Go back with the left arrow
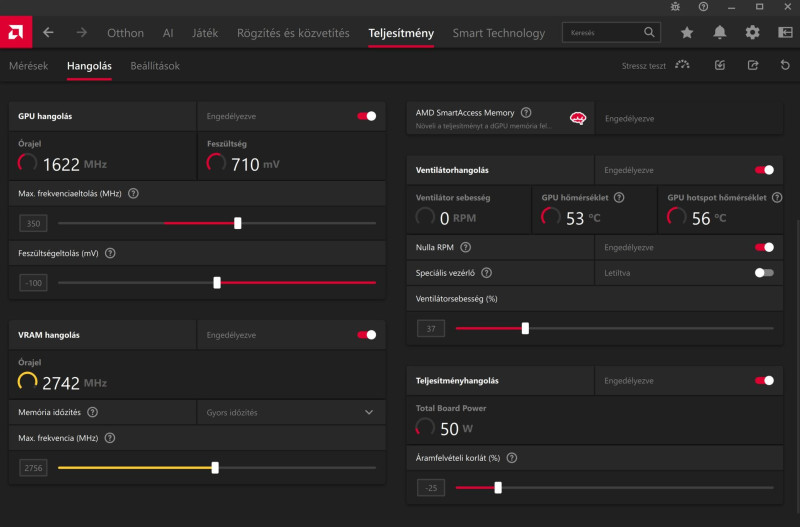This screenshot has height=527, width=800. tap(48, 33)
